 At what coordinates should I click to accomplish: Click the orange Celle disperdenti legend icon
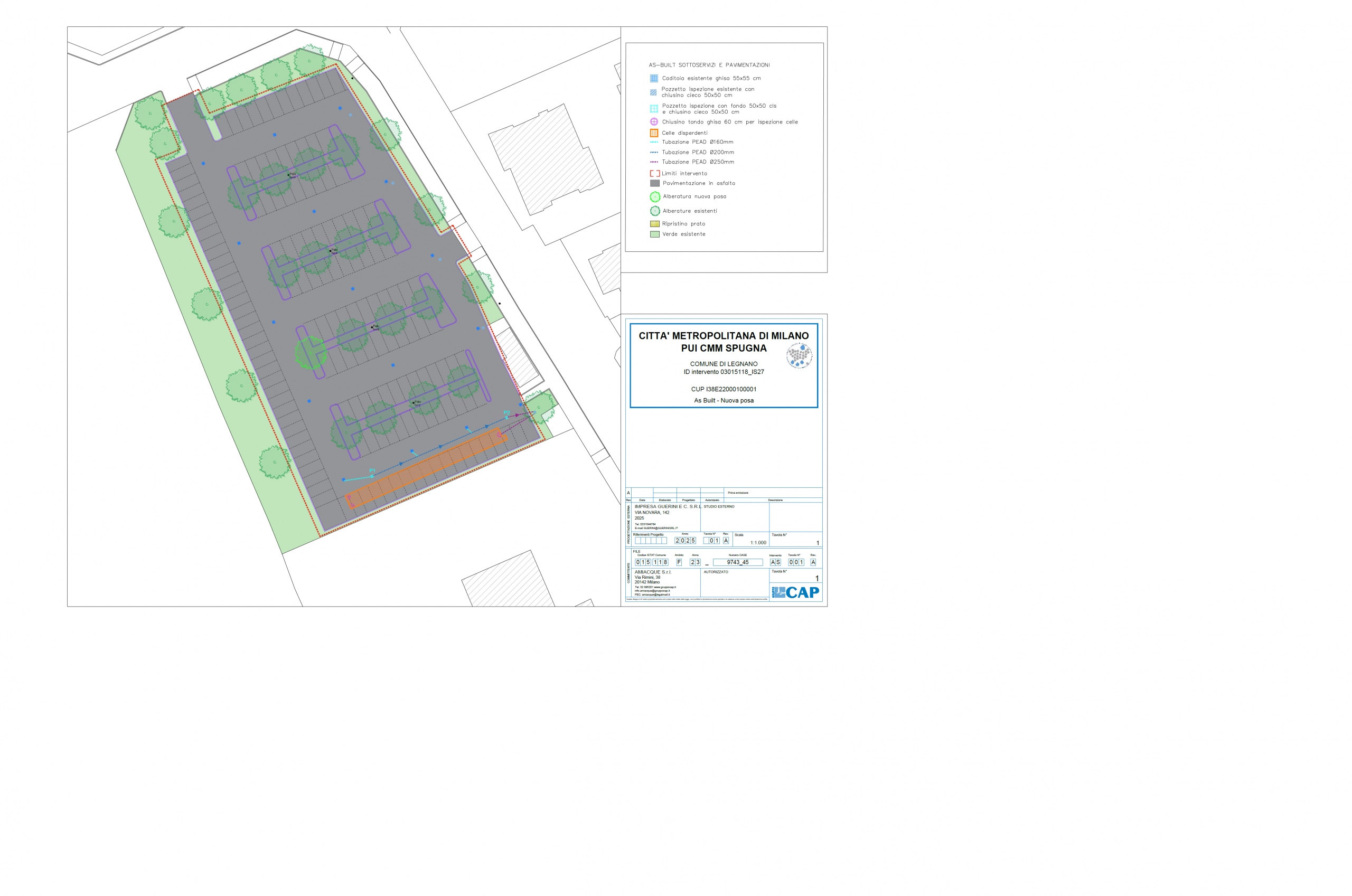(654, 133)
